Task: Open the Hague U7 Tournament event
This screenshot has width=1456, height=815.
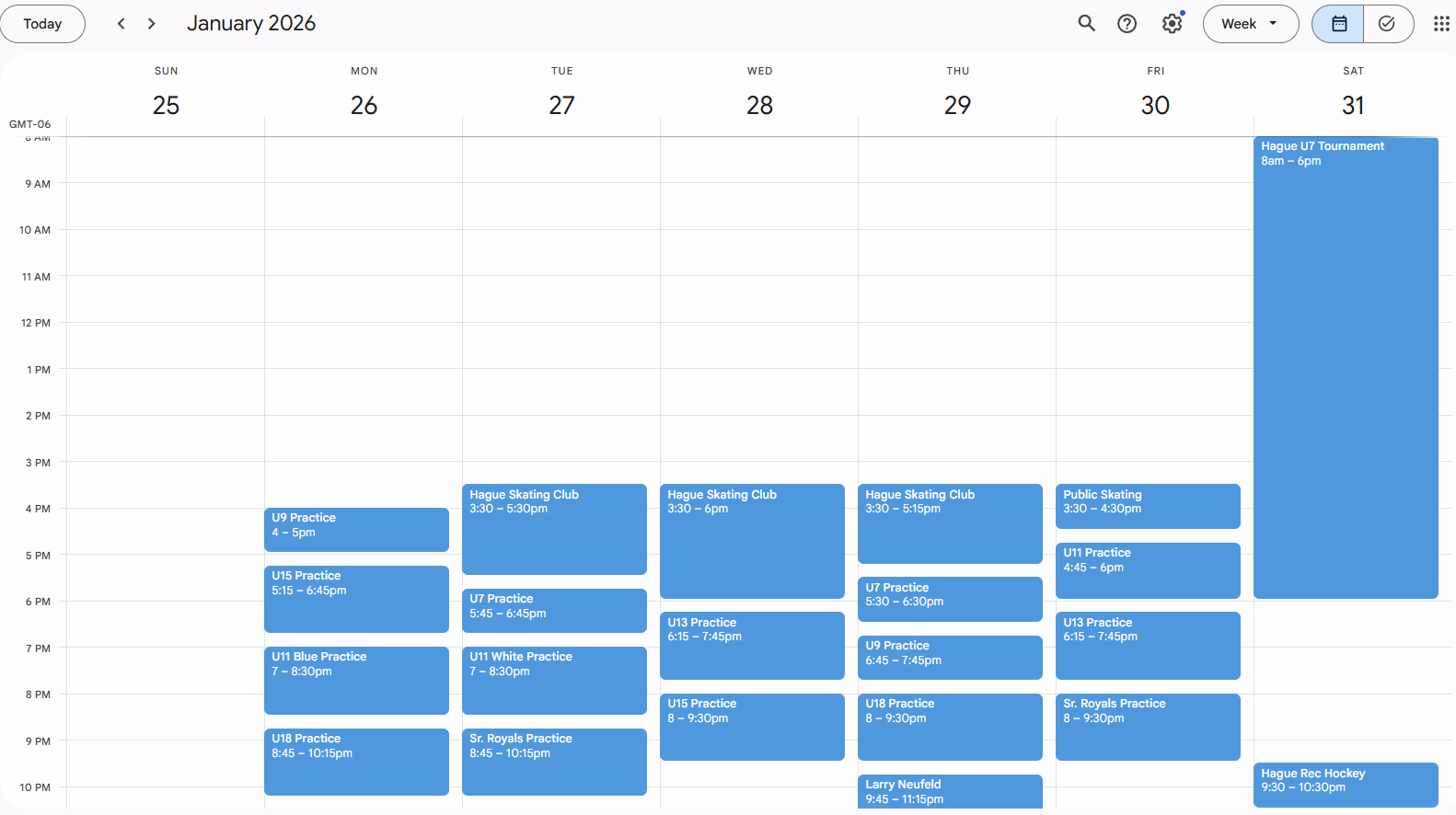Action: click(x=1345, y=368)
